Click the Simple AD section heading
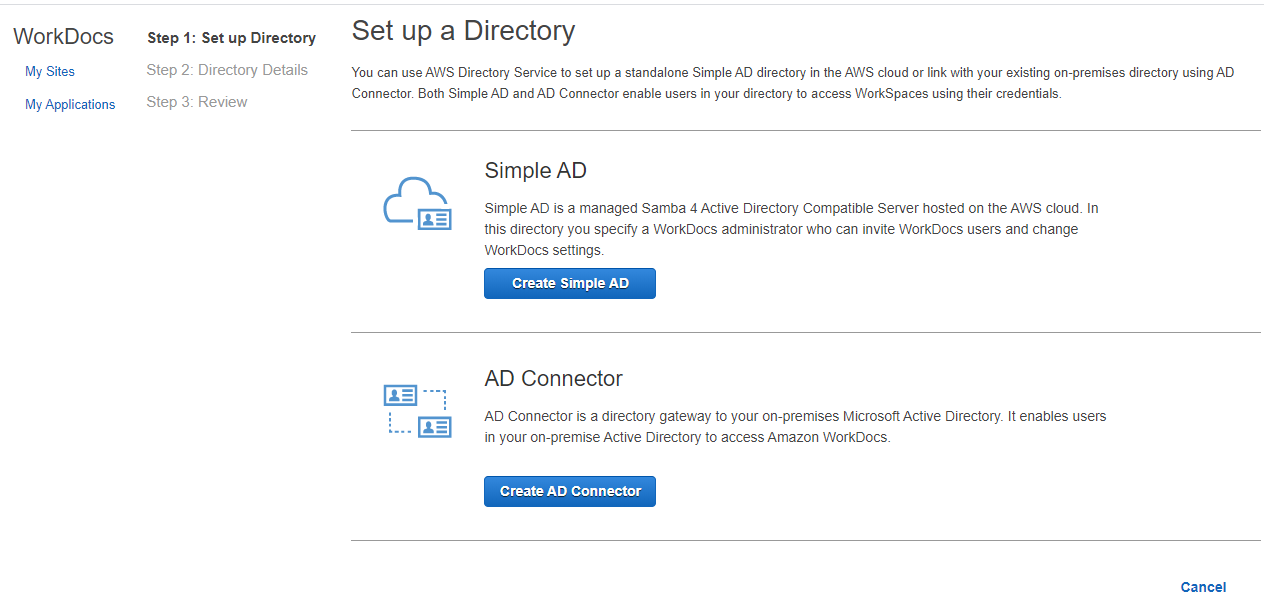This screenshot has height=611, width=1264. click(x=535, y=170)
